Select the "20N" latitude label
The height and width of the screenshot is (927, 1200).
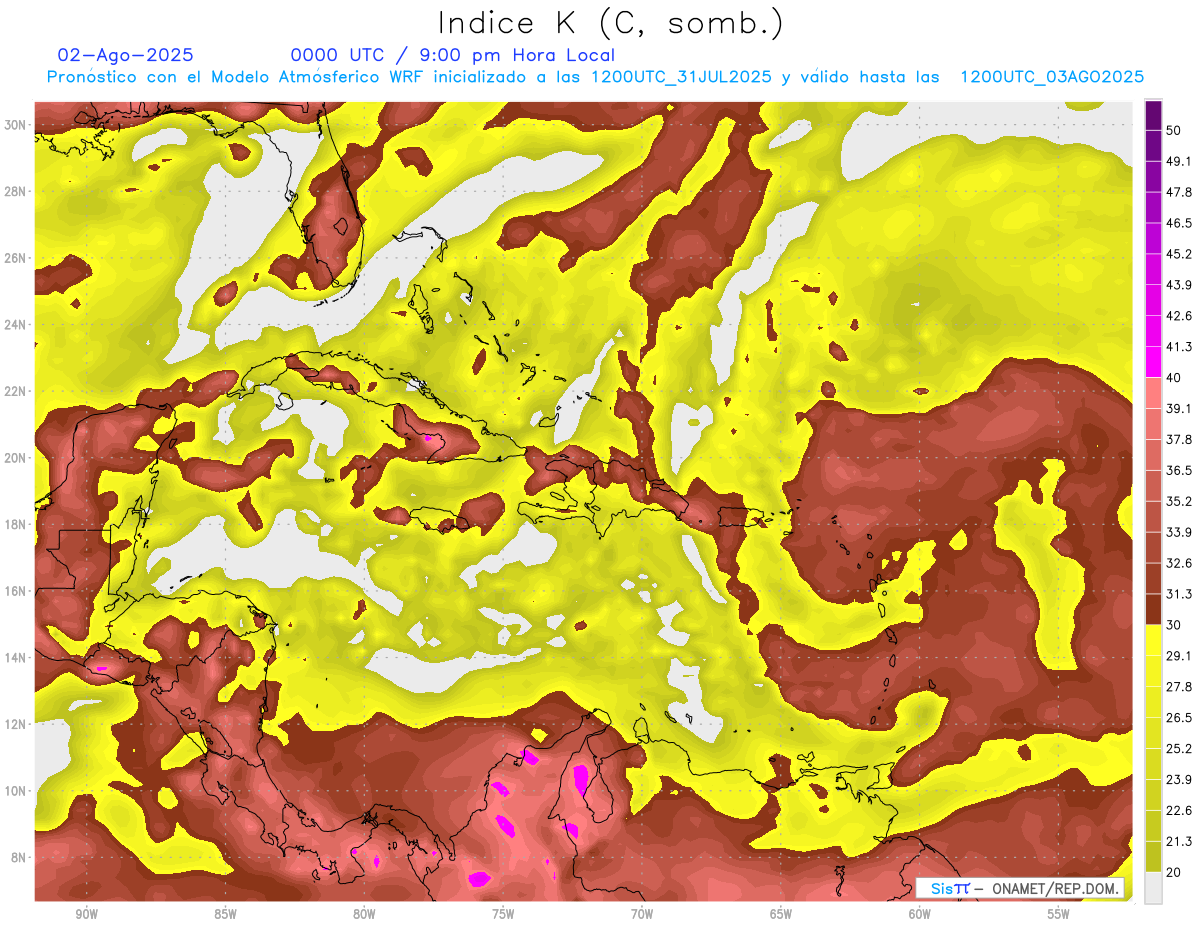click(x=17, y=458)
